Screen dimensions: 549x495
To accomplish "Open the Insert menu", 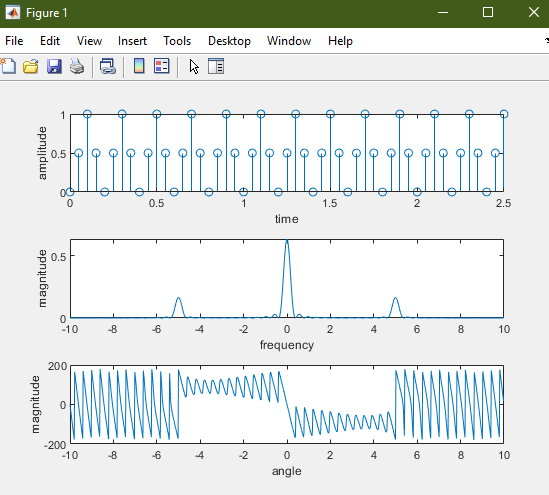I will [x=132, y=41].
